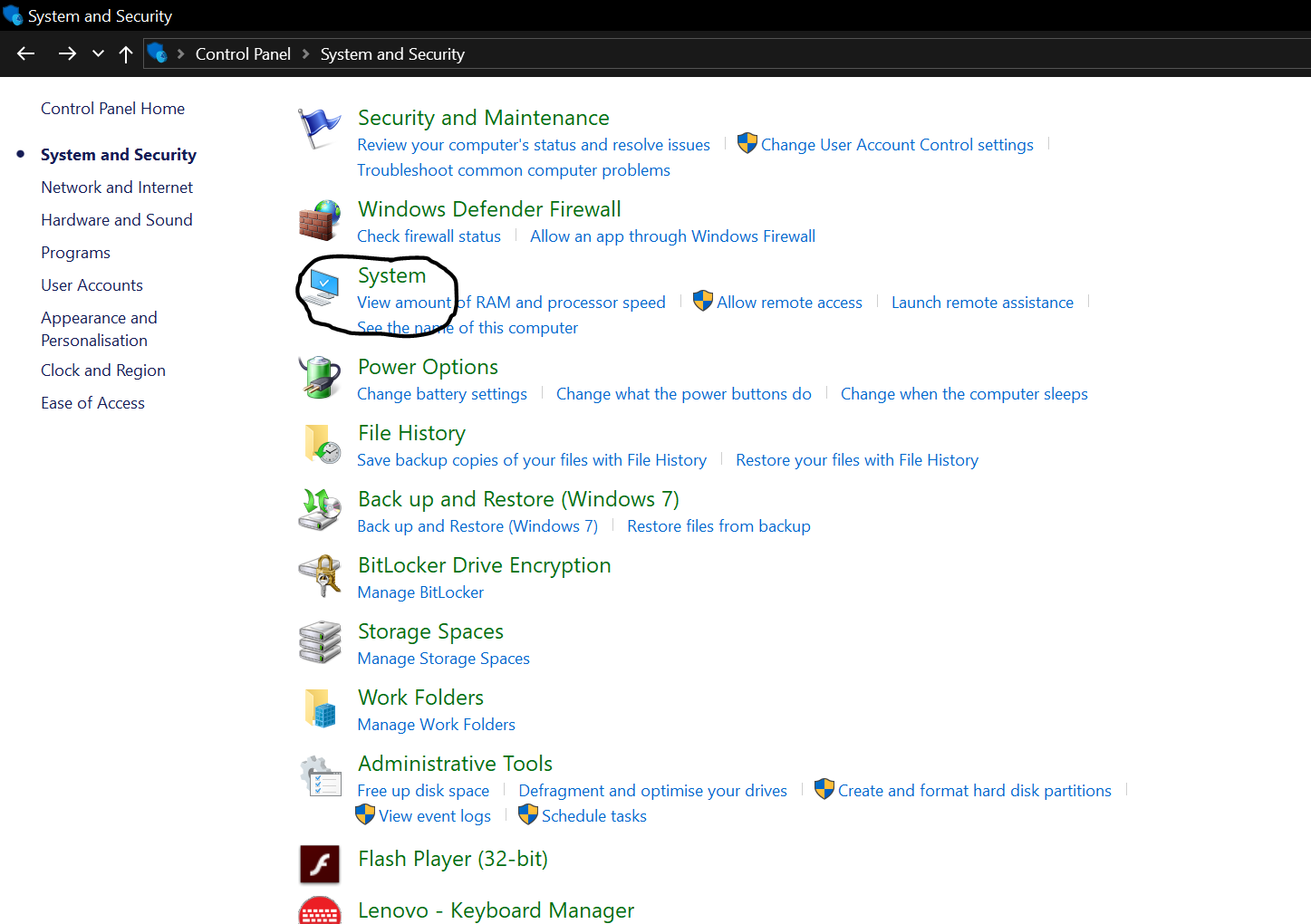Open Lenovo - Keyboard Manager heading
The image size is (1311, 924).
[x=496, y=910]
